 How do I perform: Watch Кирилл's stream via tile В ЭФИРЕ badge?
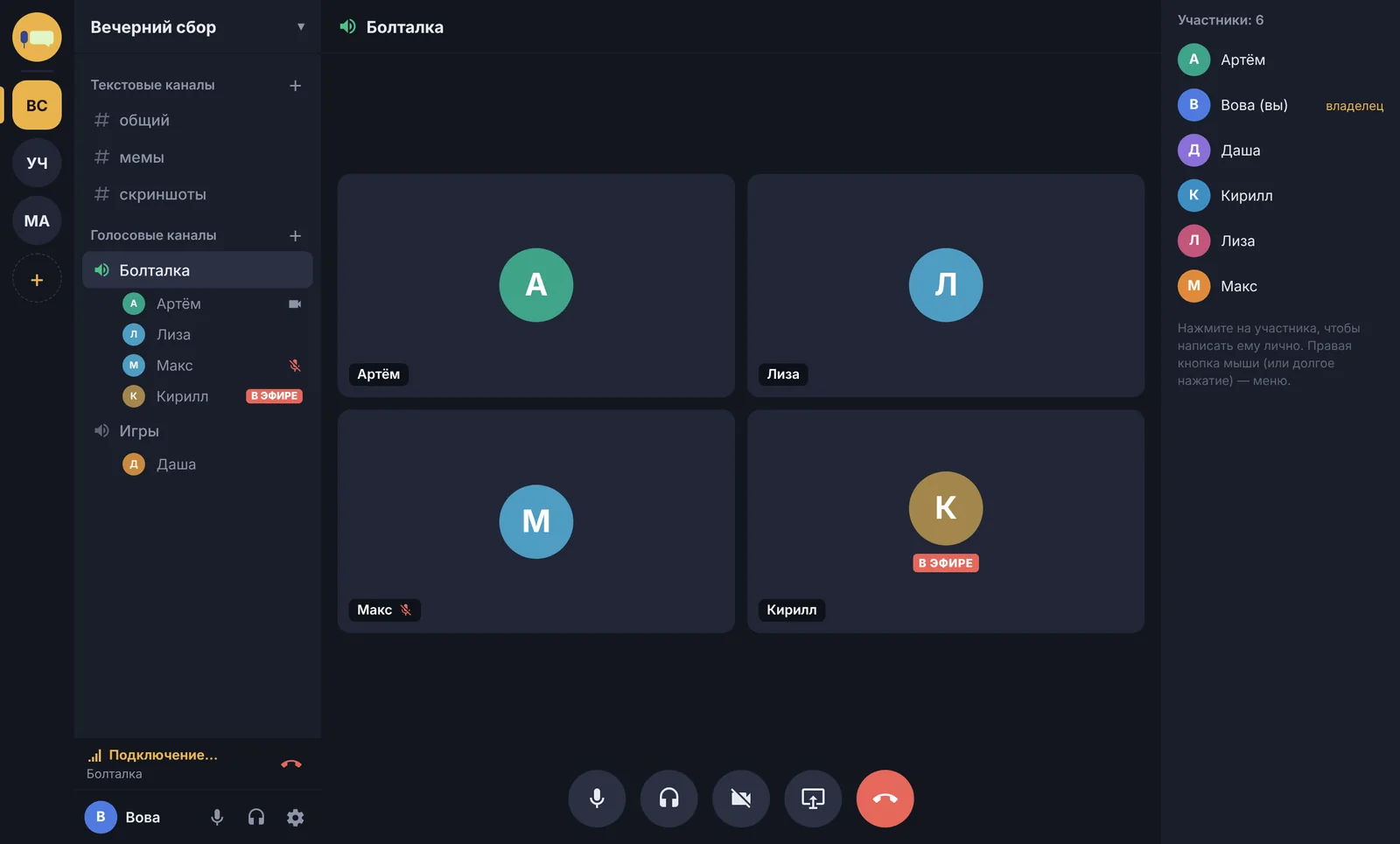click(x=946, y=563)
